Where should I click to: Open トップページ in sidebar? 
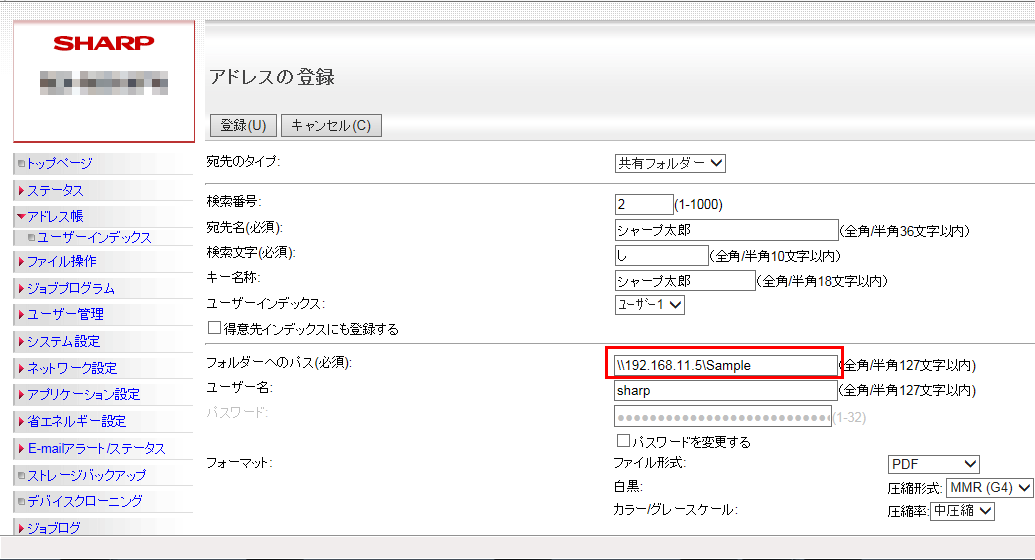tap(59, 163)
